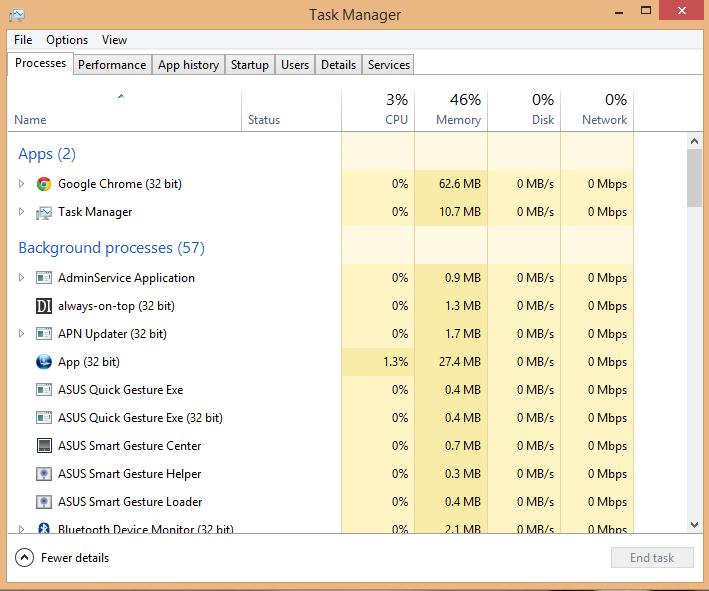
Task: Open the File menu
Action: [x=23, y=40]
